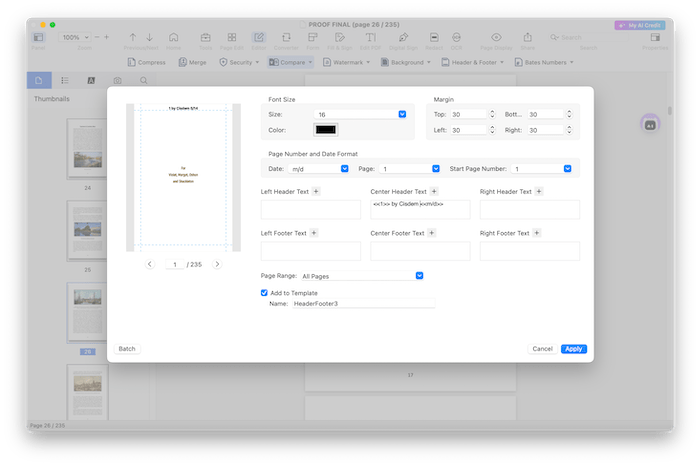Click plus icon next to Left Footer Text
This screenshot has height=466, width=700.
click(314, 233)
